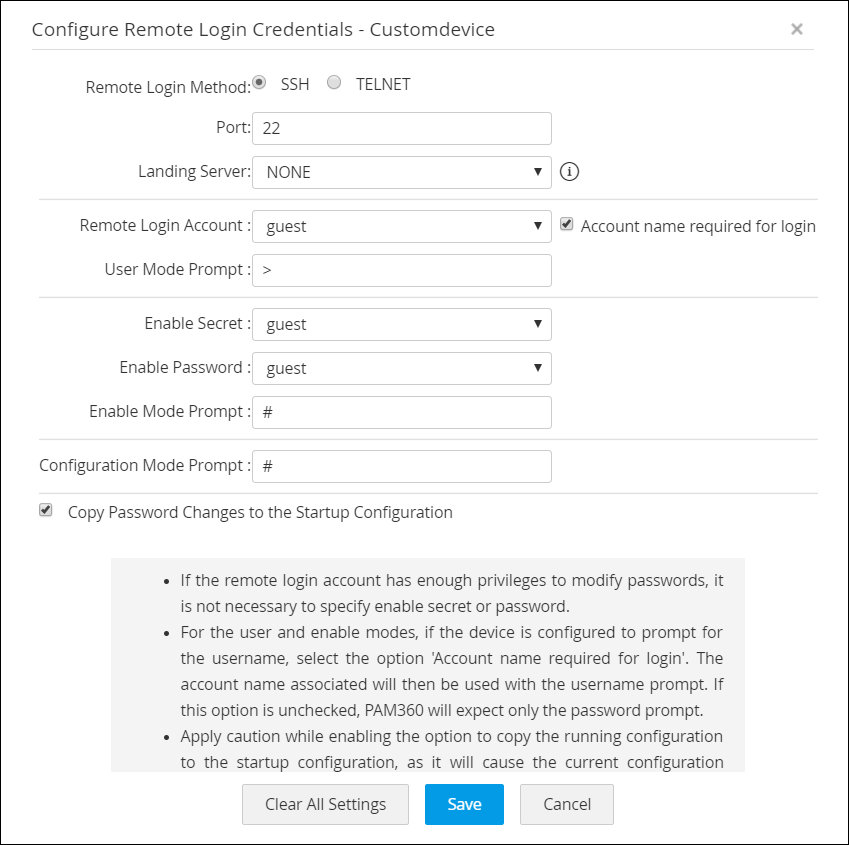Focus the User Mode Prompt field
This screenshot has height=845, width=849.
pyautogui.click(x=401, y=270)
